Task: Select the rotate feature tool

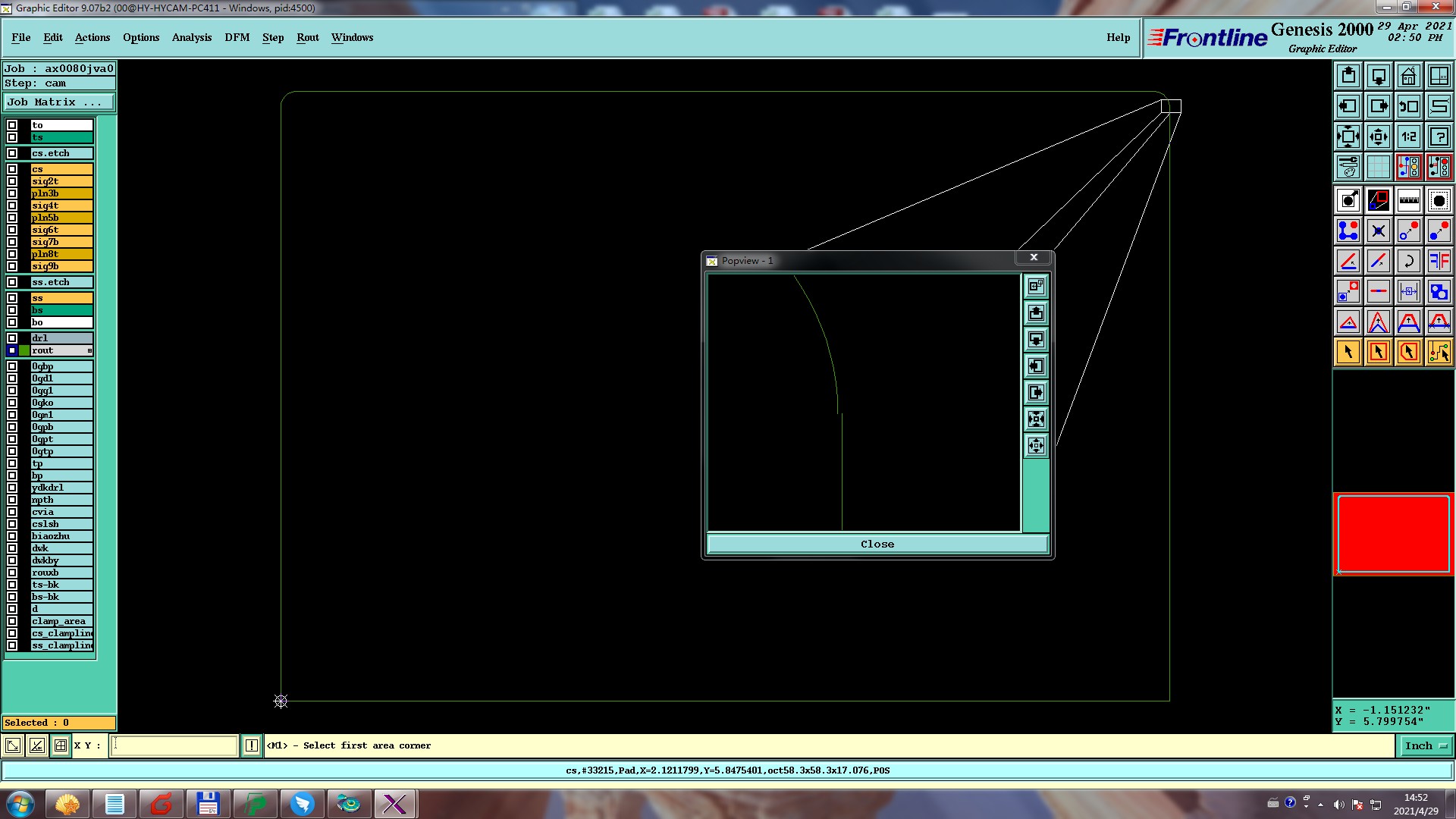Action: coord(1408,261)
